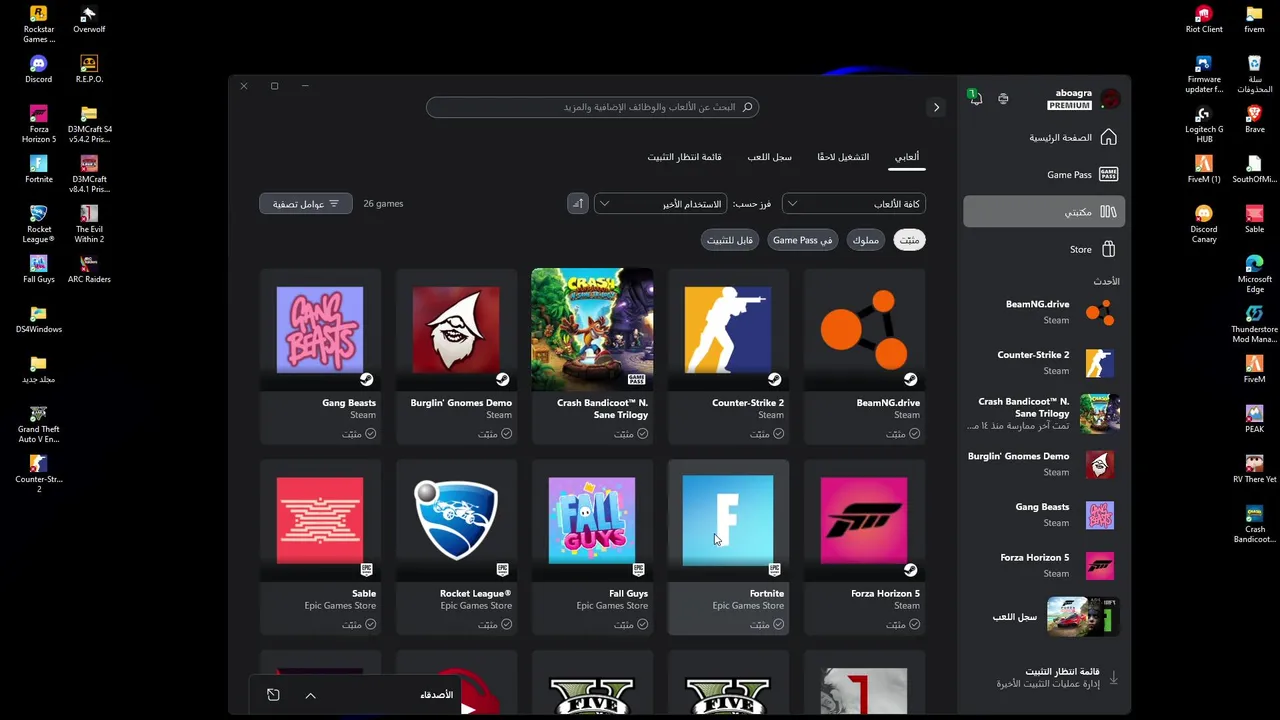
Task: Open the aboagra profile avatar
Action: coord(1110,99)
